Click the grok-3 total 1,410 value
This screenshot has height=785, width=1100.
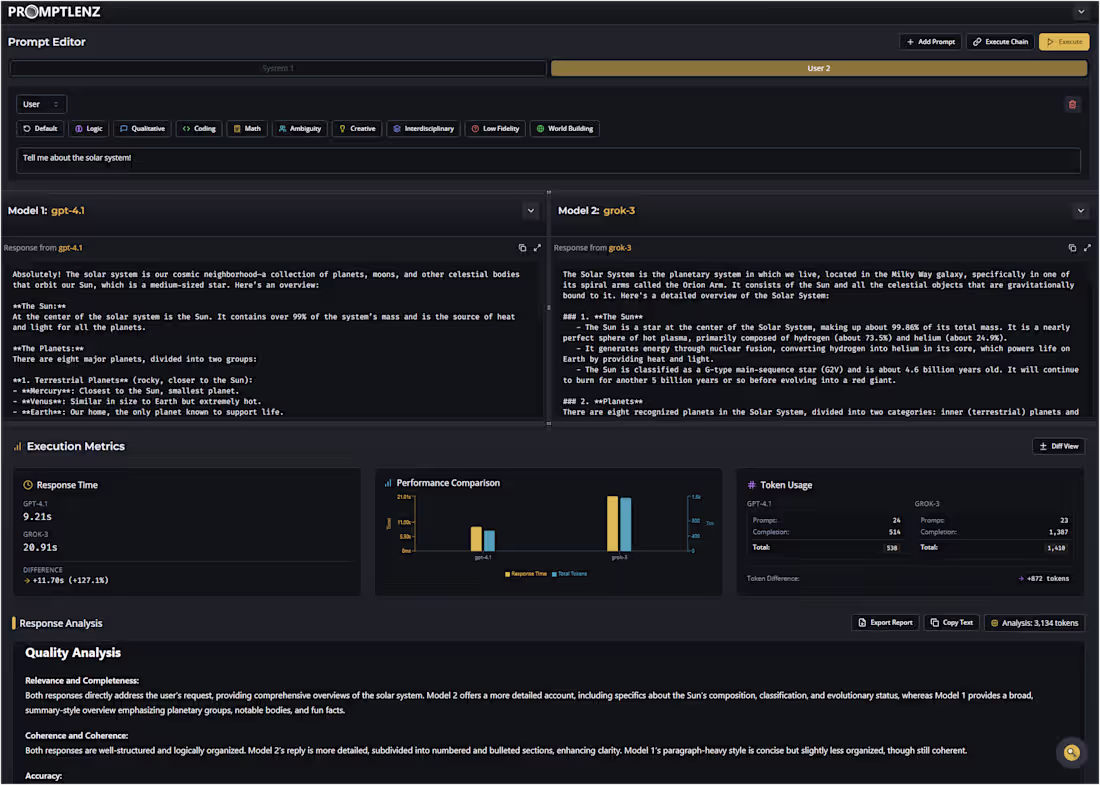tap(1057, 548)
